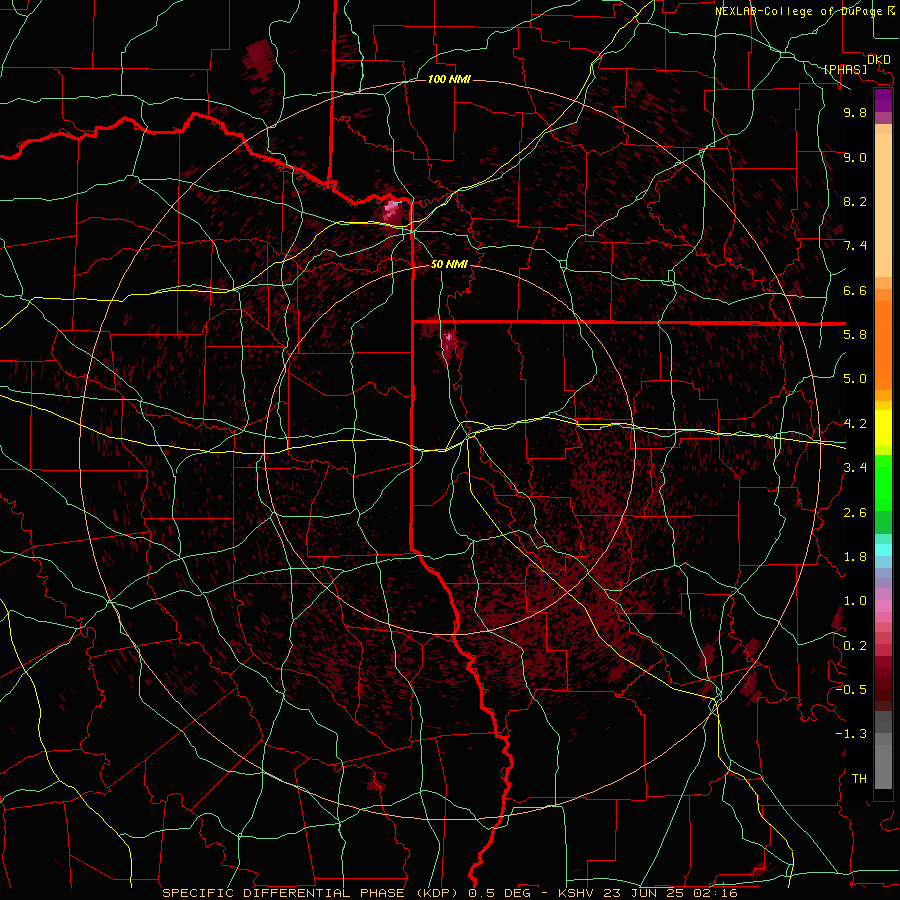Click the 7.4 value on the scale
Image resolution: width=900 pixels, height=900 pixels.
click(x=855, y=246)
